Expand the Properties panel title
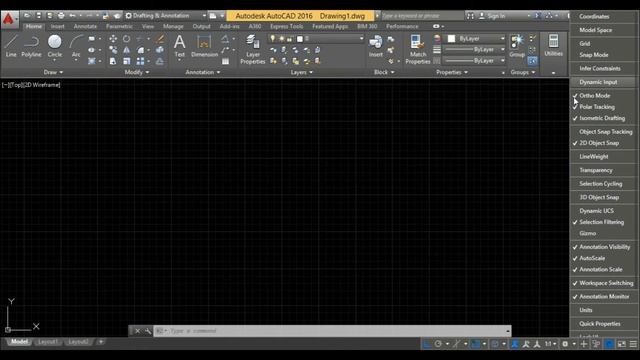This screenshot has height=360, width=640. point(451,72)
